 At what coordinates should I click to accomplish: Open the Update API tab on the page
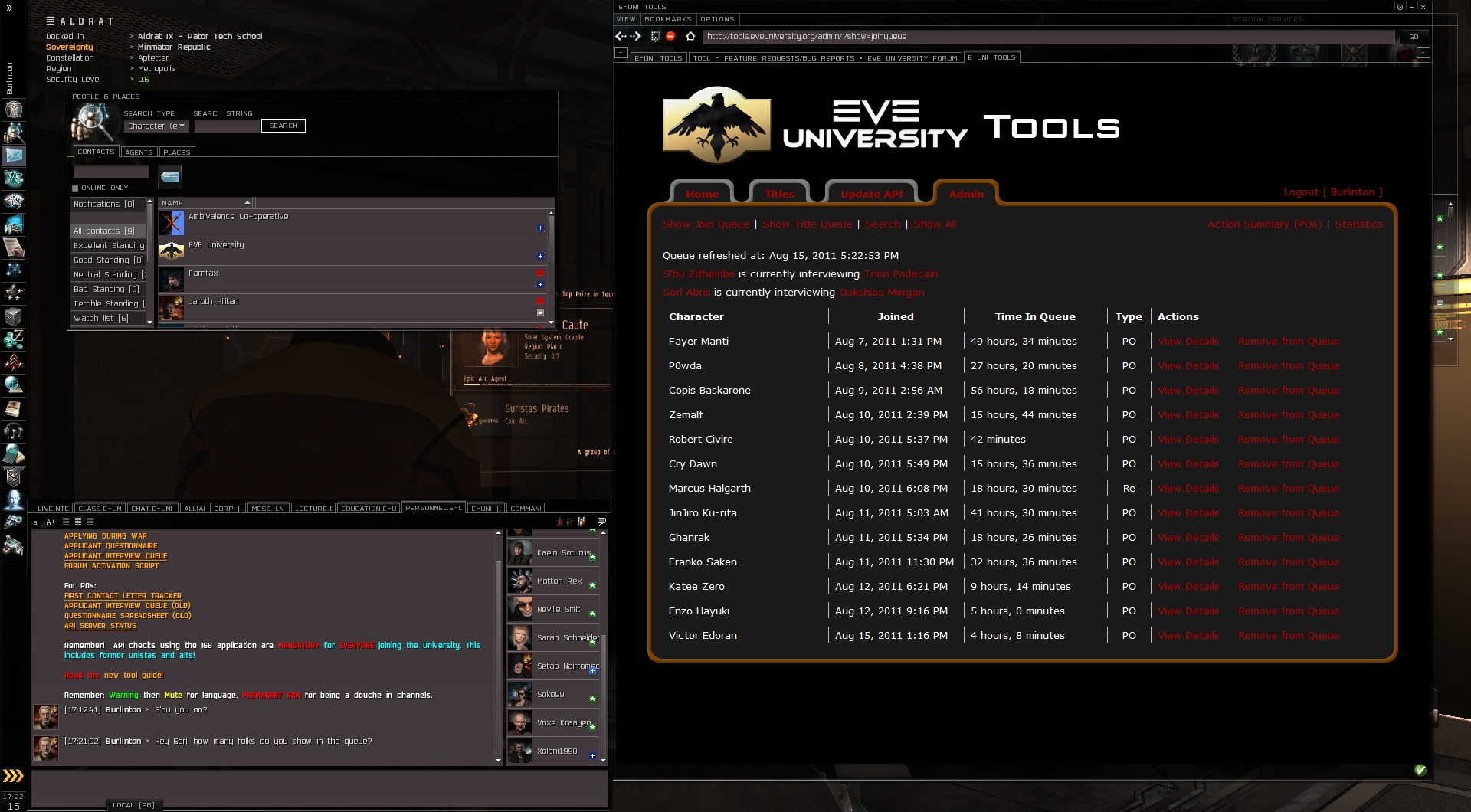pyautogui.click(x=871, y=194)
